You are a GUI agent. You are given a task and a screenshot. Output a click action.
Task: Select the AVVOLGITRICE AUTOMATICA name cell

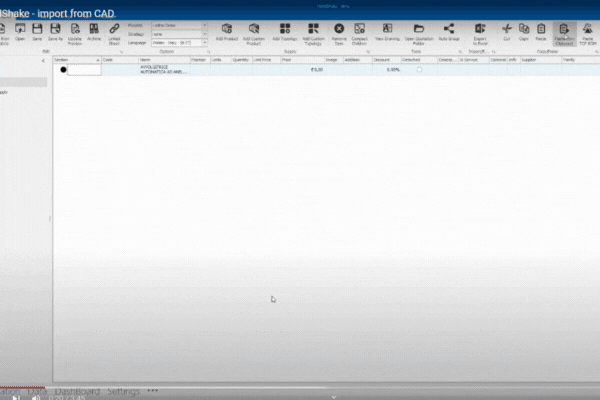164,70
